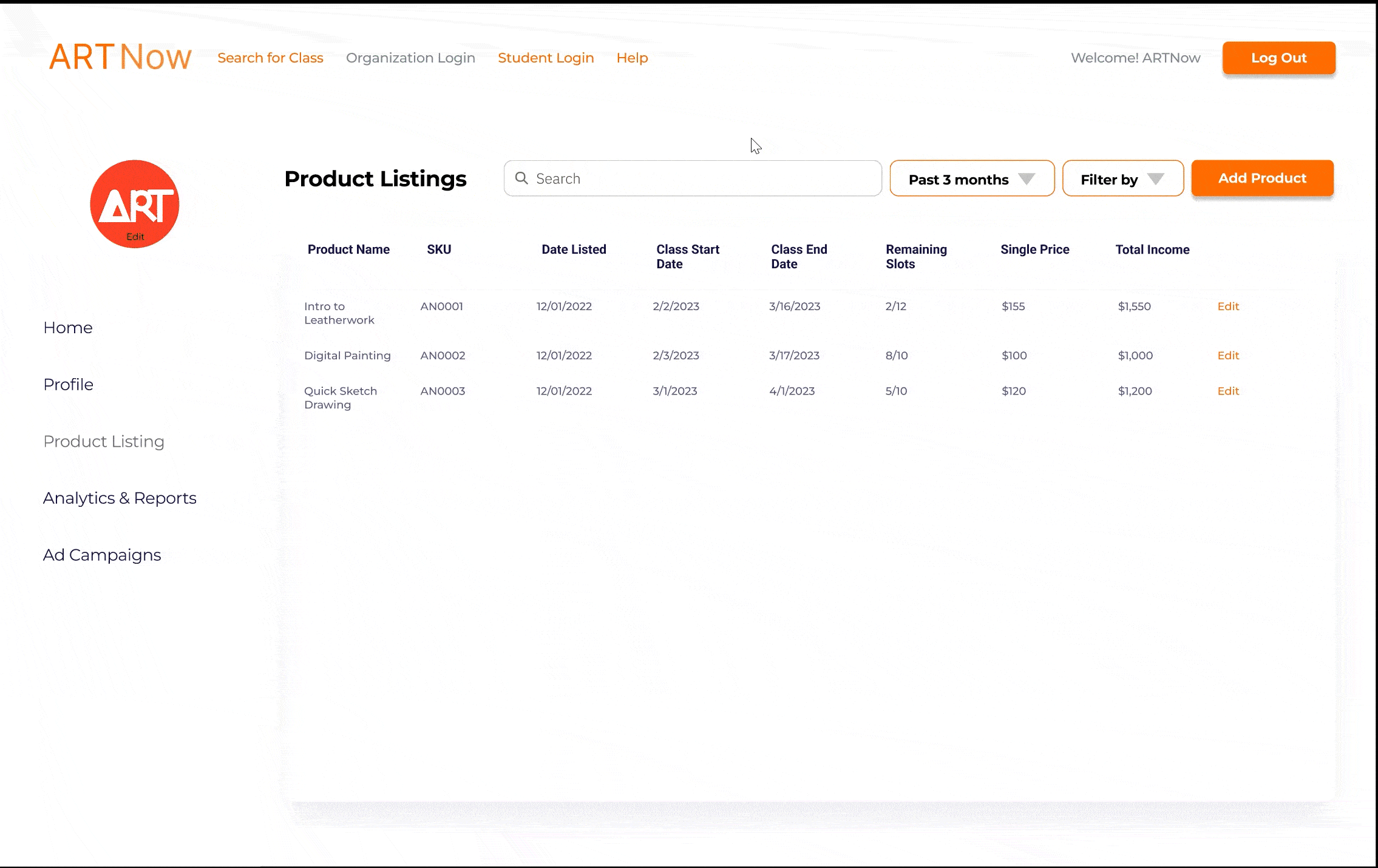Open Profile from the sidebar

[68, 384]
